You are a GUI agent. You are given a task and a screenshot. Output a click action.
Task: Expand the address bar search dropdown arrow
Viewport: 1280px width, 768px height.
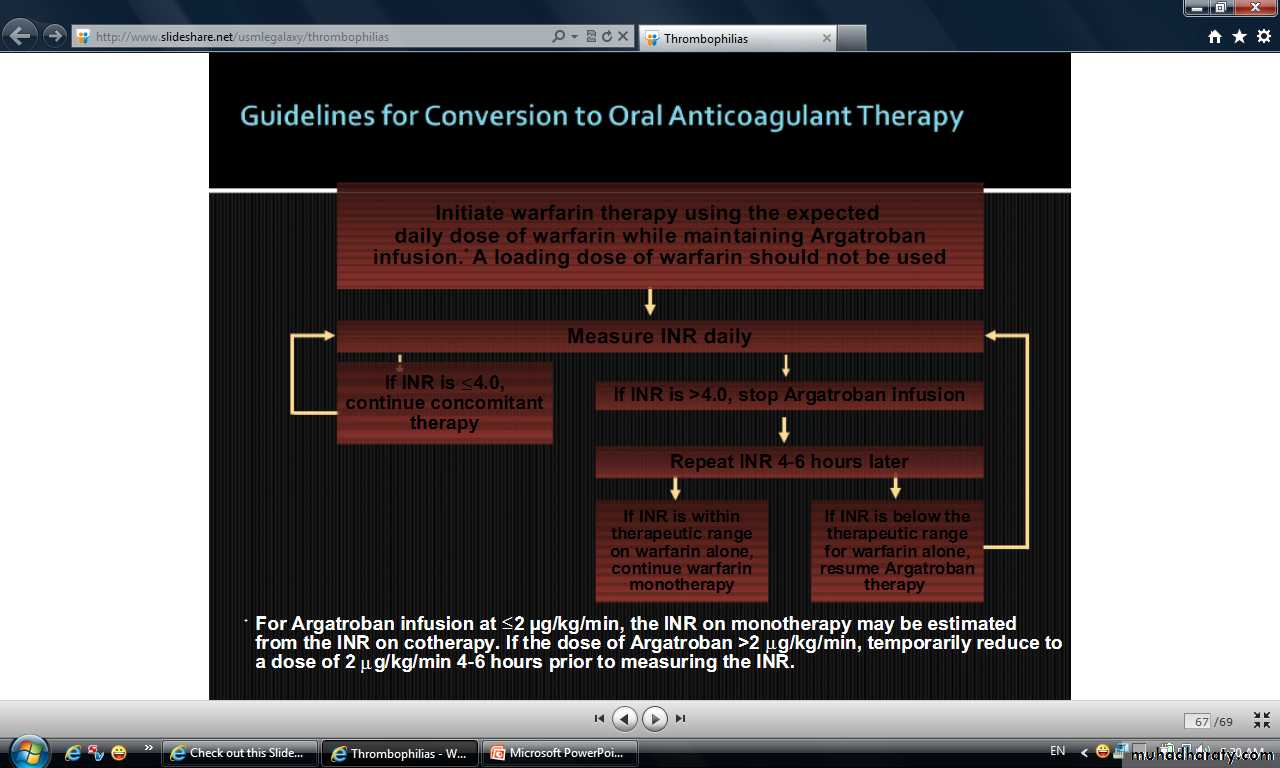(574, 37)
